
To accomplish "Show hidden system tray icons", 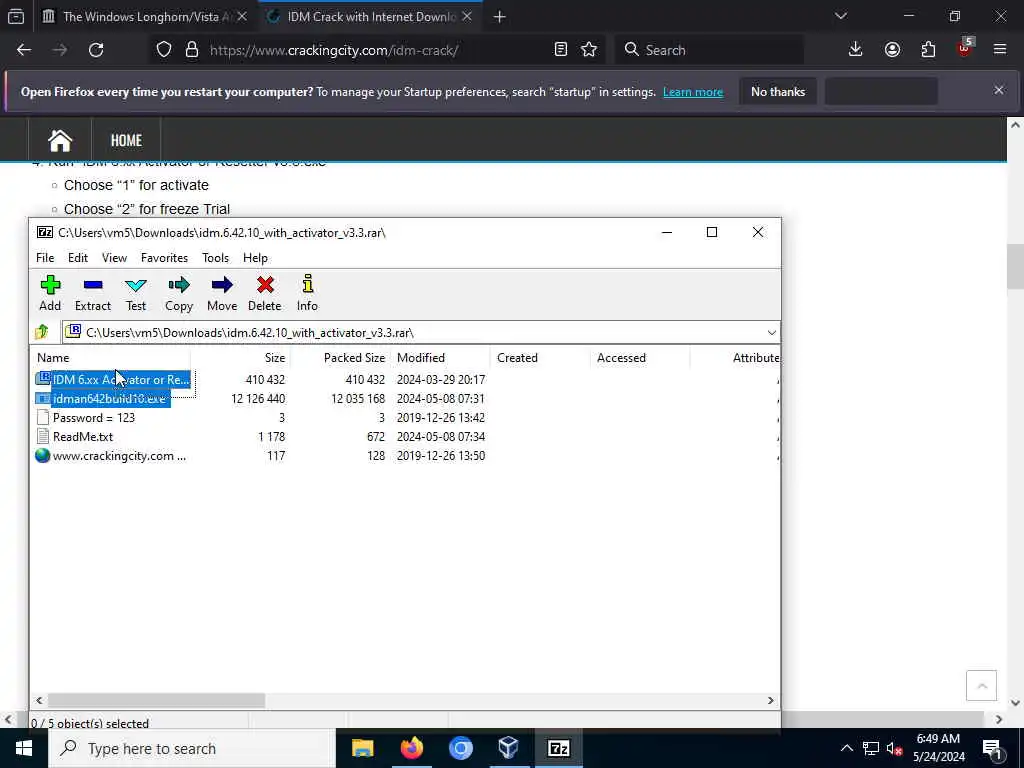I will tap(846, 748).
